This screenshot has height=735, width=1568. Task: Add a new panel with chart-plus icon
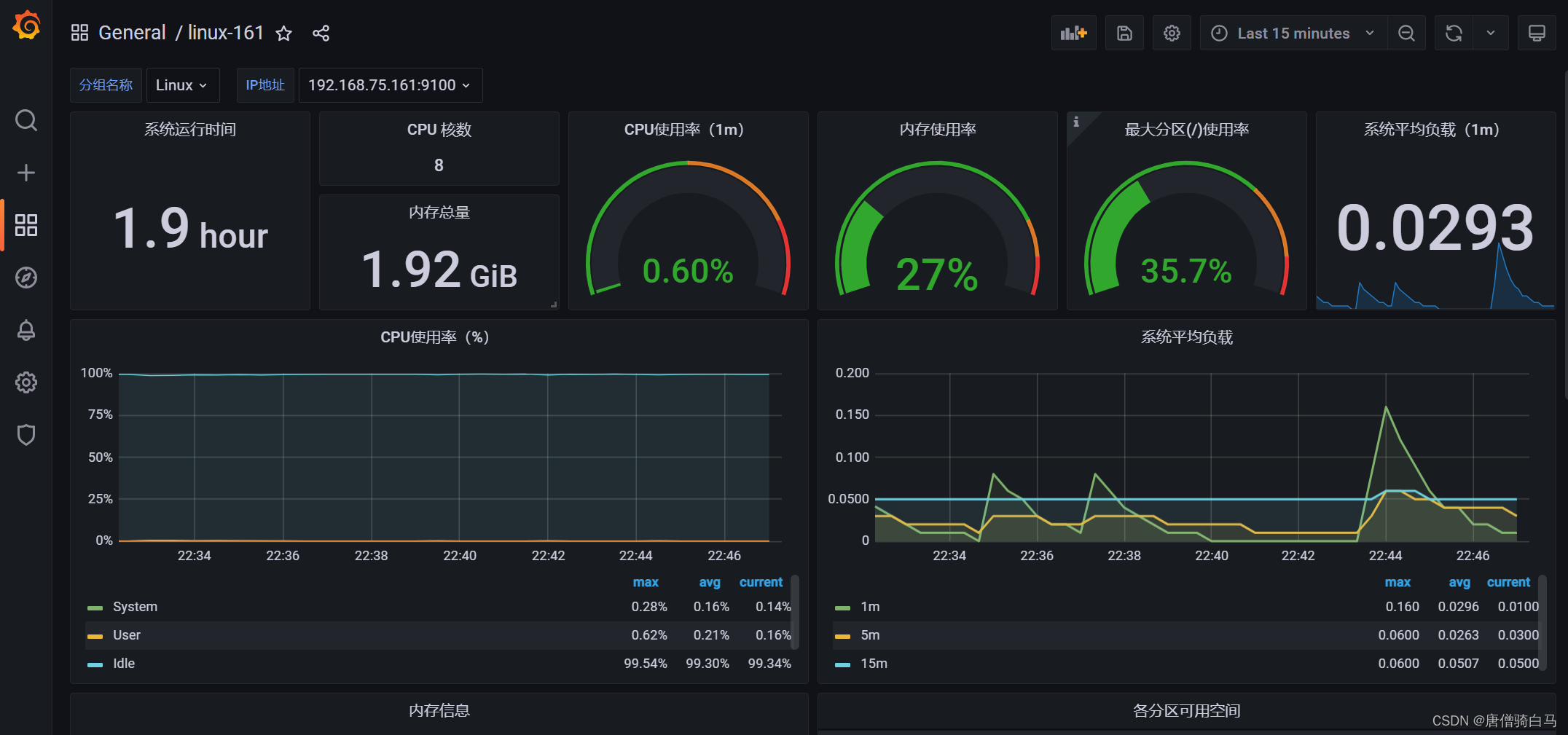[x=1074, y=34]
